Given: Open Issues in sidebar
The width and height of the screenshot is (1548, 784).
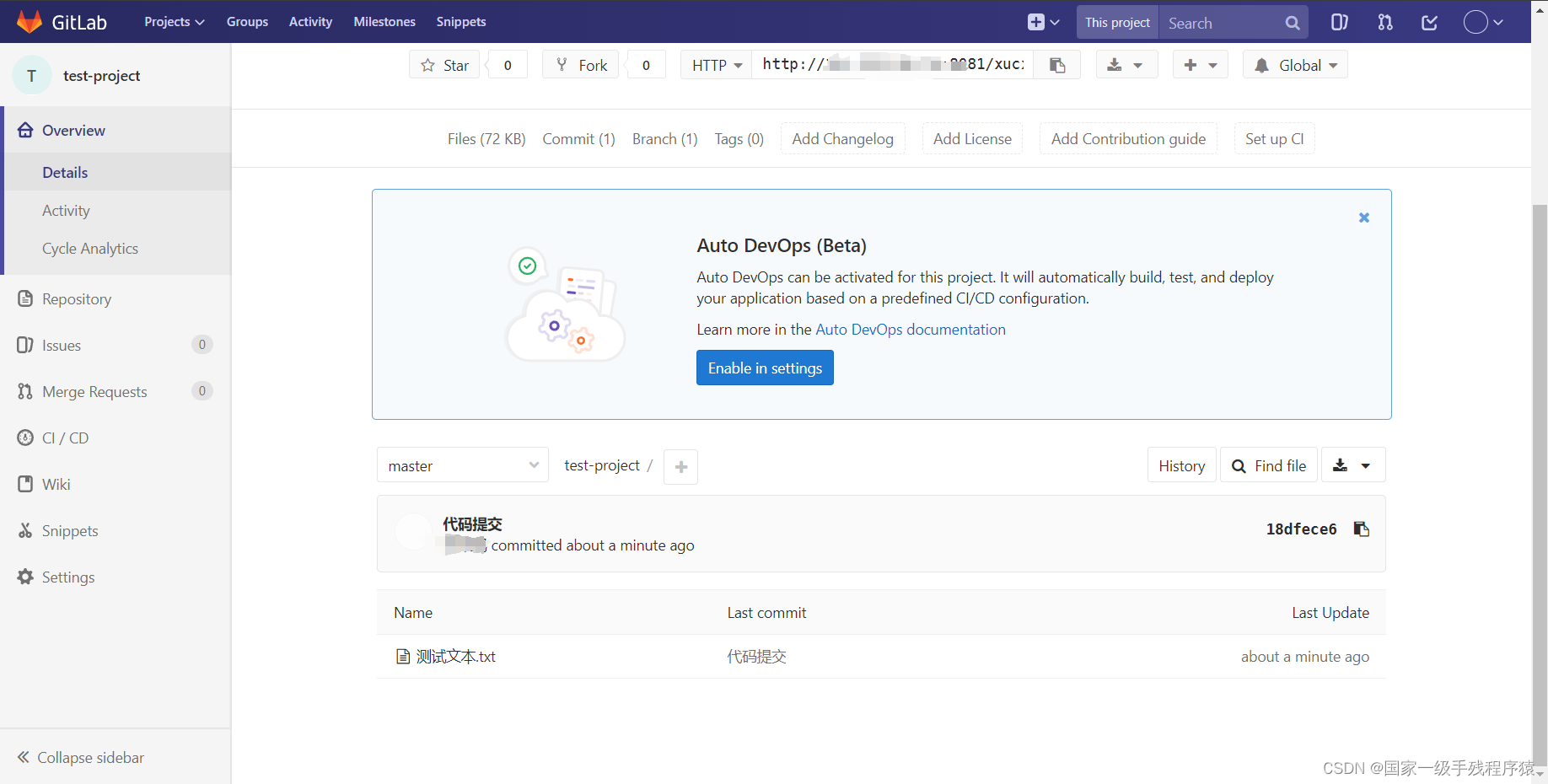Looking at the screenshot, I should click(116, 345).
